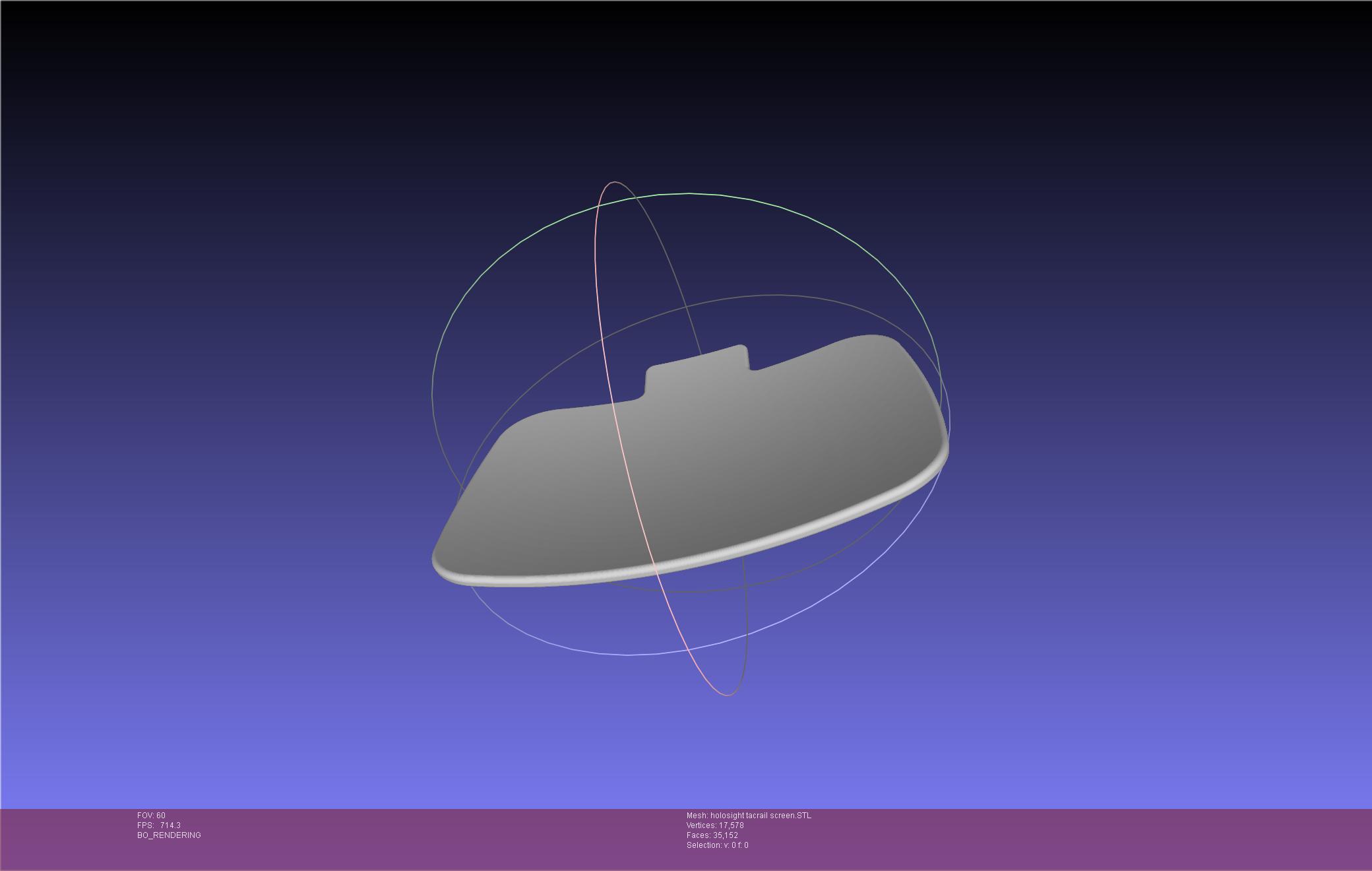
Task: Click the FOV: 60 readout
Action: [x=151, y=816]
